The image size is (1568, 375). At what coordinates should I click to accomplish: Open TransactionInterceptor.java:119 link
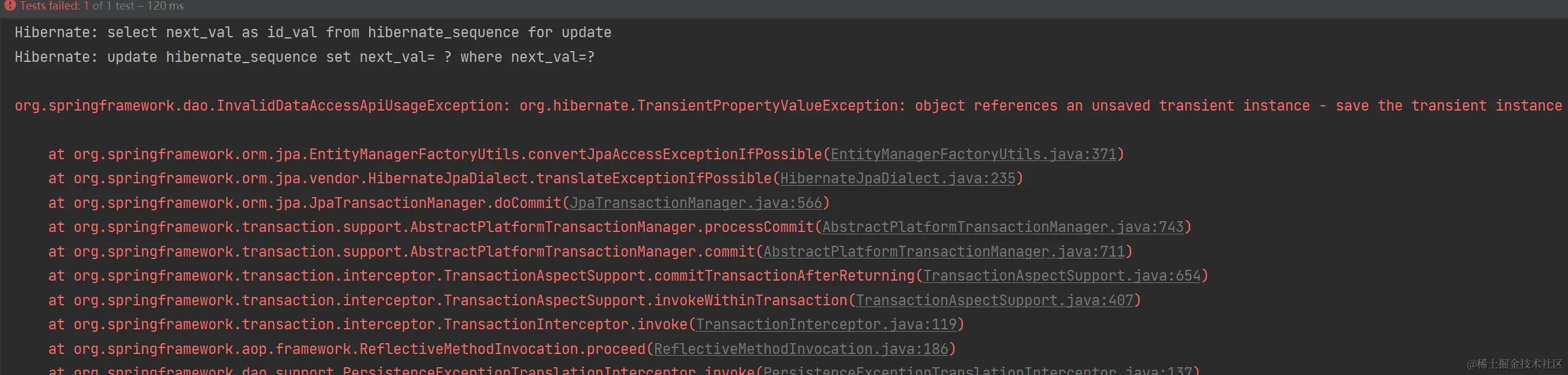(826, 325)
